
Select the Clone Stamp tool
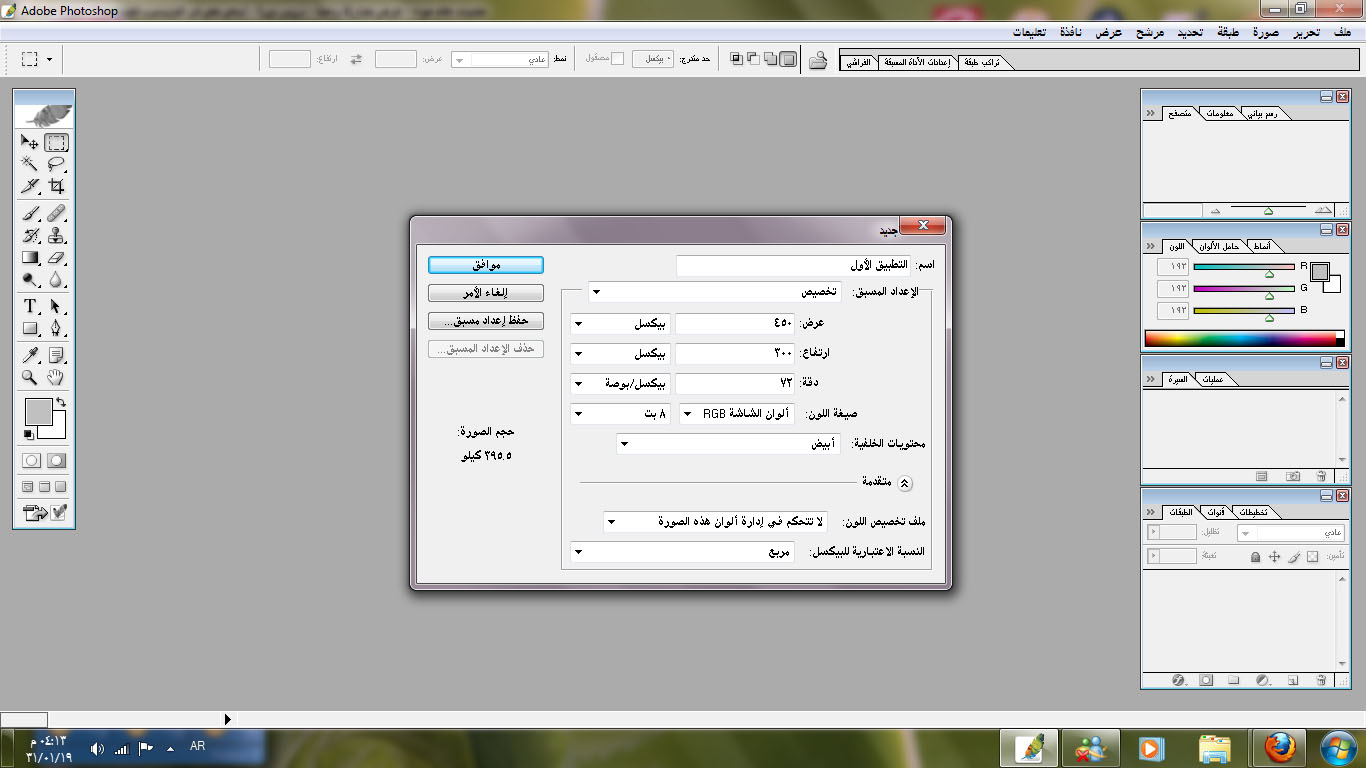[x=57, y=236]
